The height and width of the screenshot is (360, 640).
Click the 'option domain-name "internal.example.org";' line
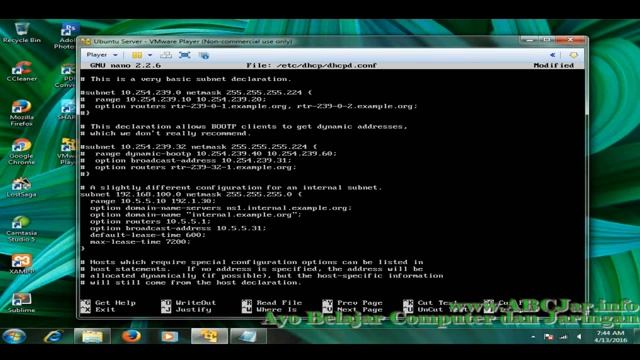(x=196, y=215)
